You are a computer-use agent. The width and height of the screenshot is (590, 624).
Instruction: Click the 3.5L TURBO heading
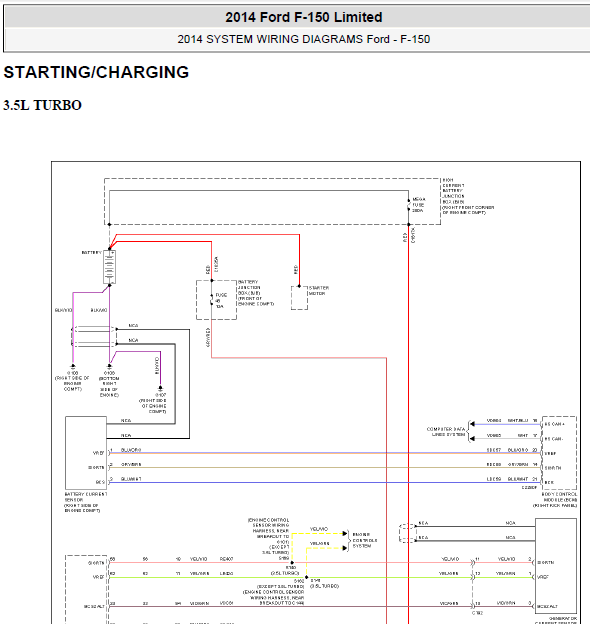(43, 105)
